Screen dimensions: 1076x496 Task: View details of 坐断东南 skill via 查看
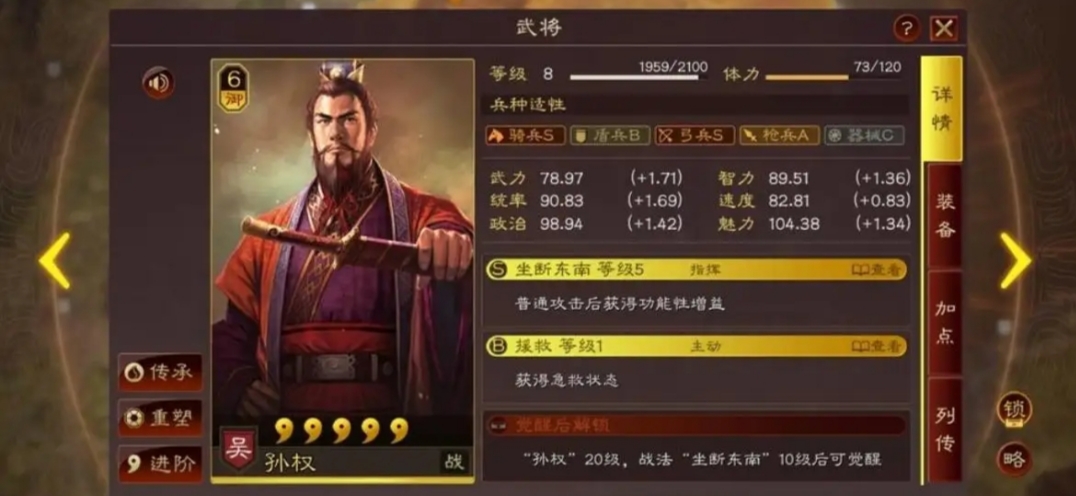pos(876,270)
